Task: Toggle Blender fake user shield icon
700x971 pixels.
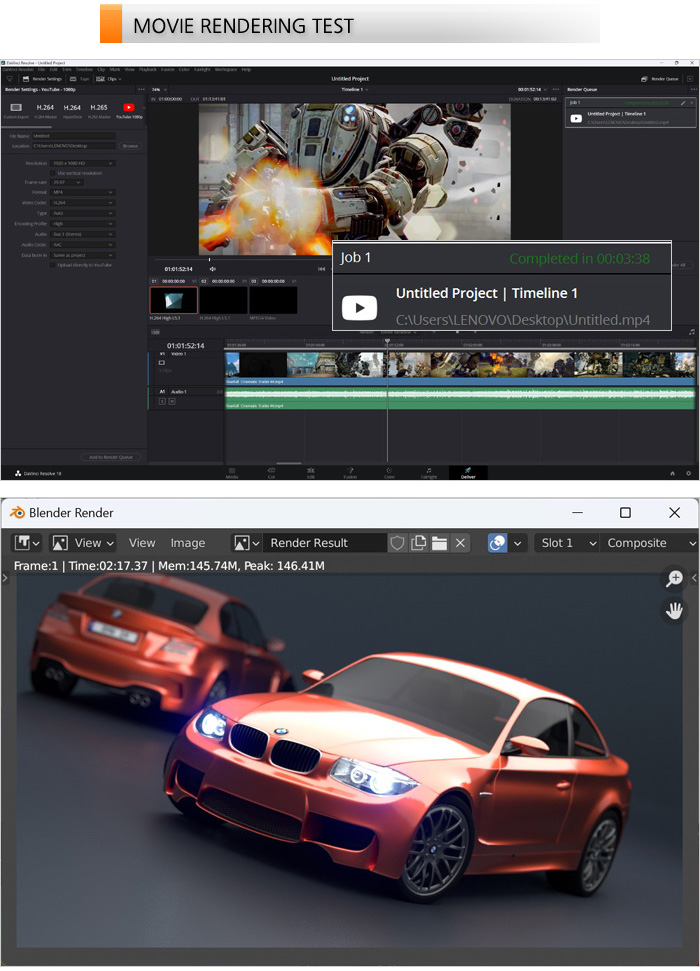Action: tap(397, 543)
